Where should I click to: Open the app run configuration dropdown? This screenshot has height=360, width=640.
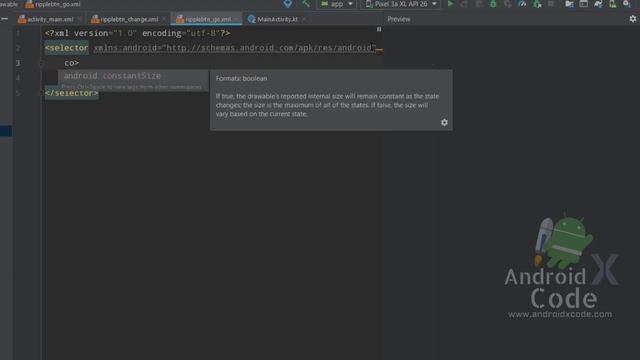(x=336, y=4)
